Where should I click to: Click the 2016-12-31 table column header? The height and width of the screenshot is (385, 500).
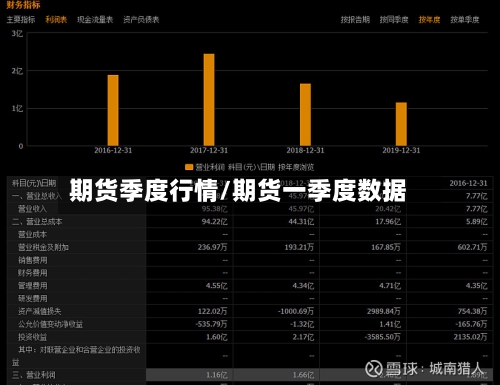tap(468, 183)
